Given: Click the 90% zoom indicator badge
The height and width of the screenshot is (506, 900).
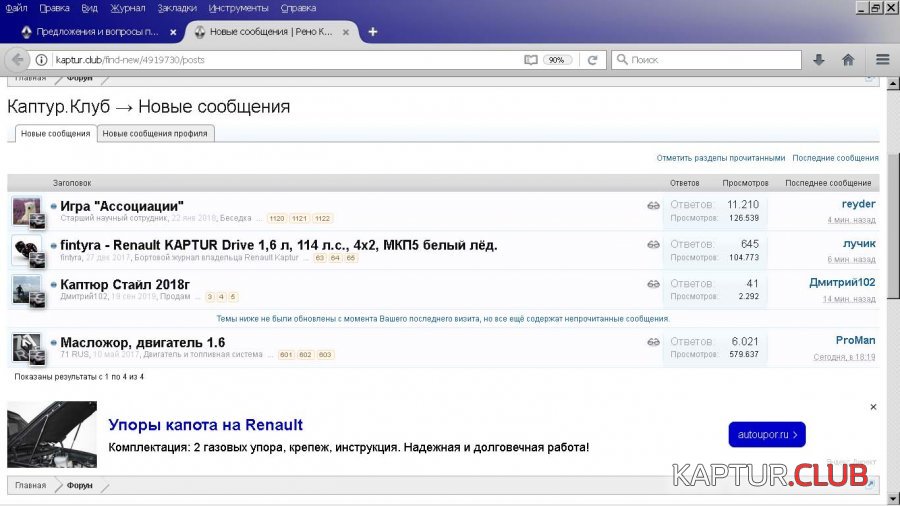Looking at the screenshot, I should pos(556,60).
